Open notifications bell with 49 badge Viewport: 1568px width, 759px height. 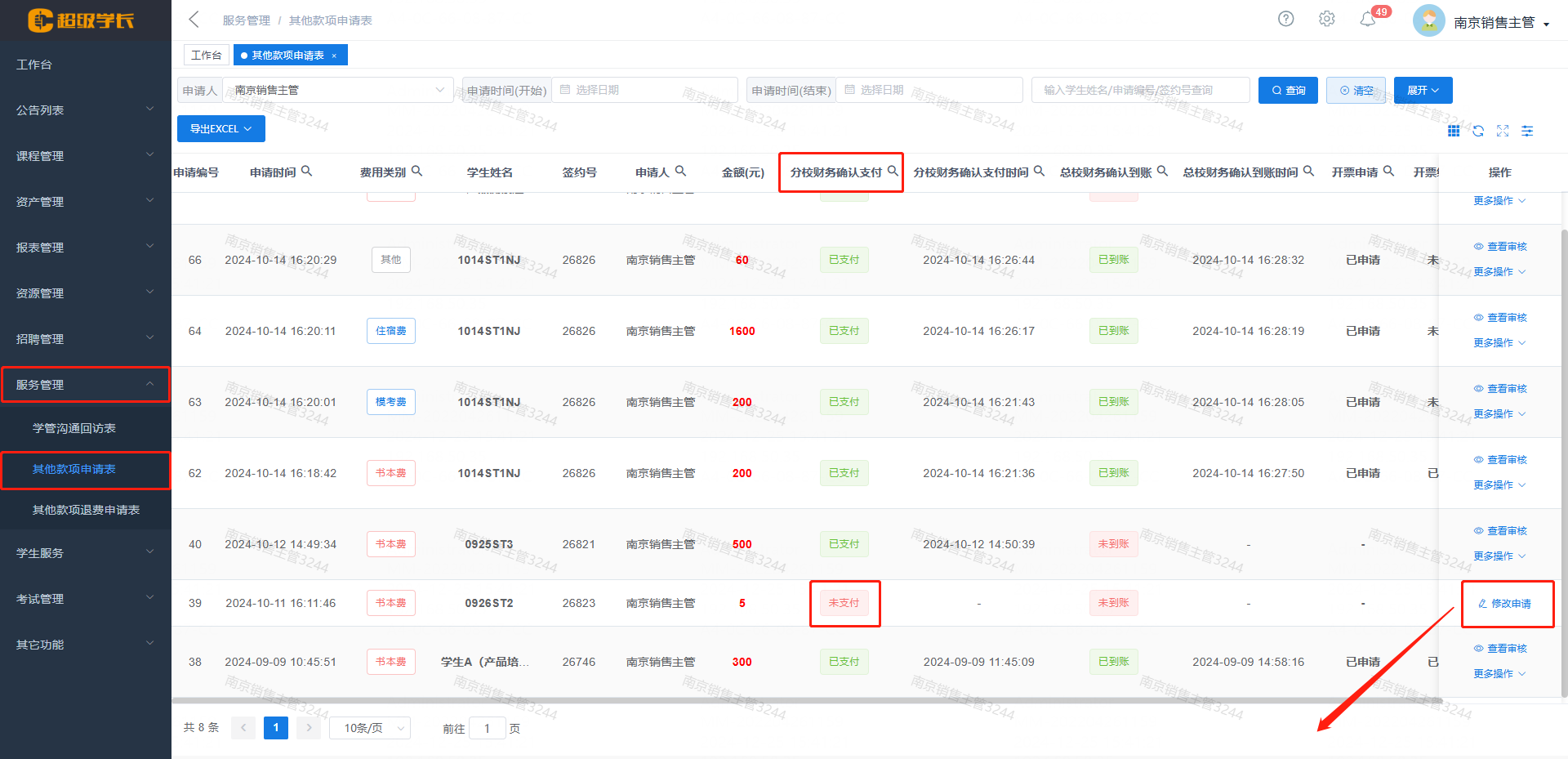click(1368, 19)
